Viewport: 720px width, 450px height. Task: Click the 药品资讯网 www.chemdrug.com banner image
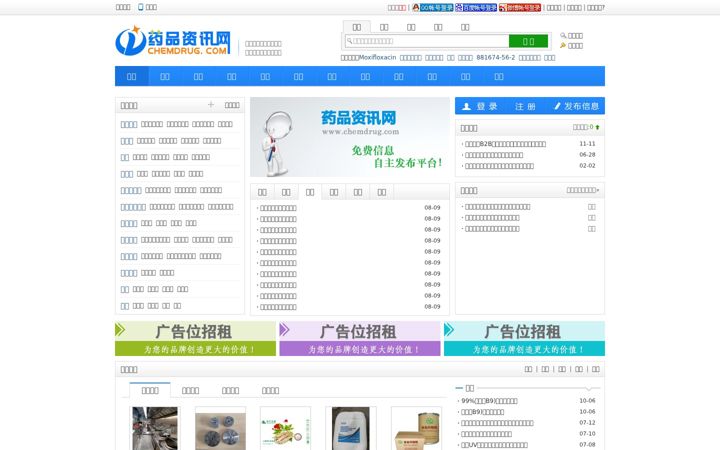click(x=350, y=137)
